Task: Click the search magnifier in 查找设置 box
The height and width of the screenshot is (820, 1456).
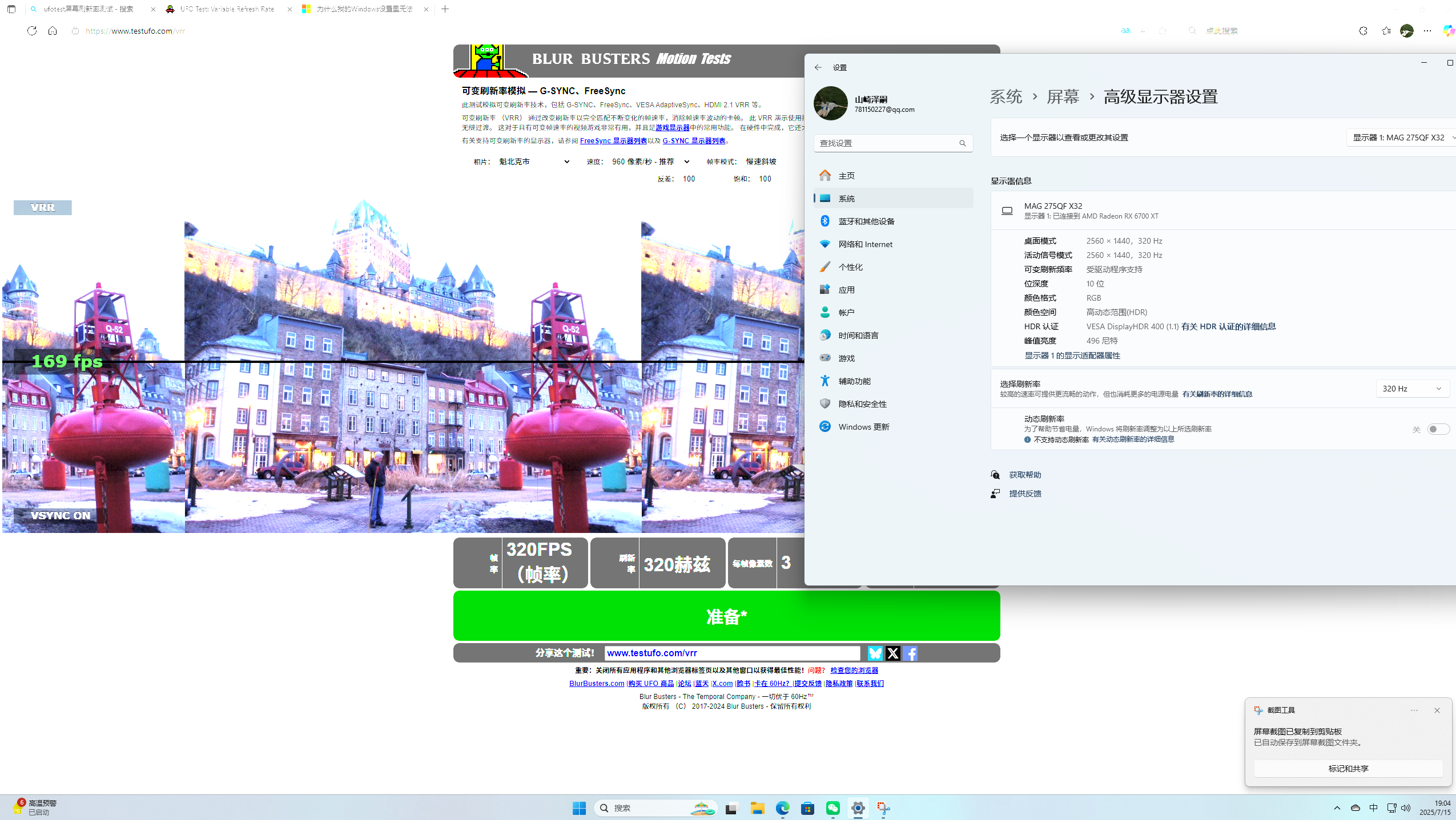Action: 963,143
